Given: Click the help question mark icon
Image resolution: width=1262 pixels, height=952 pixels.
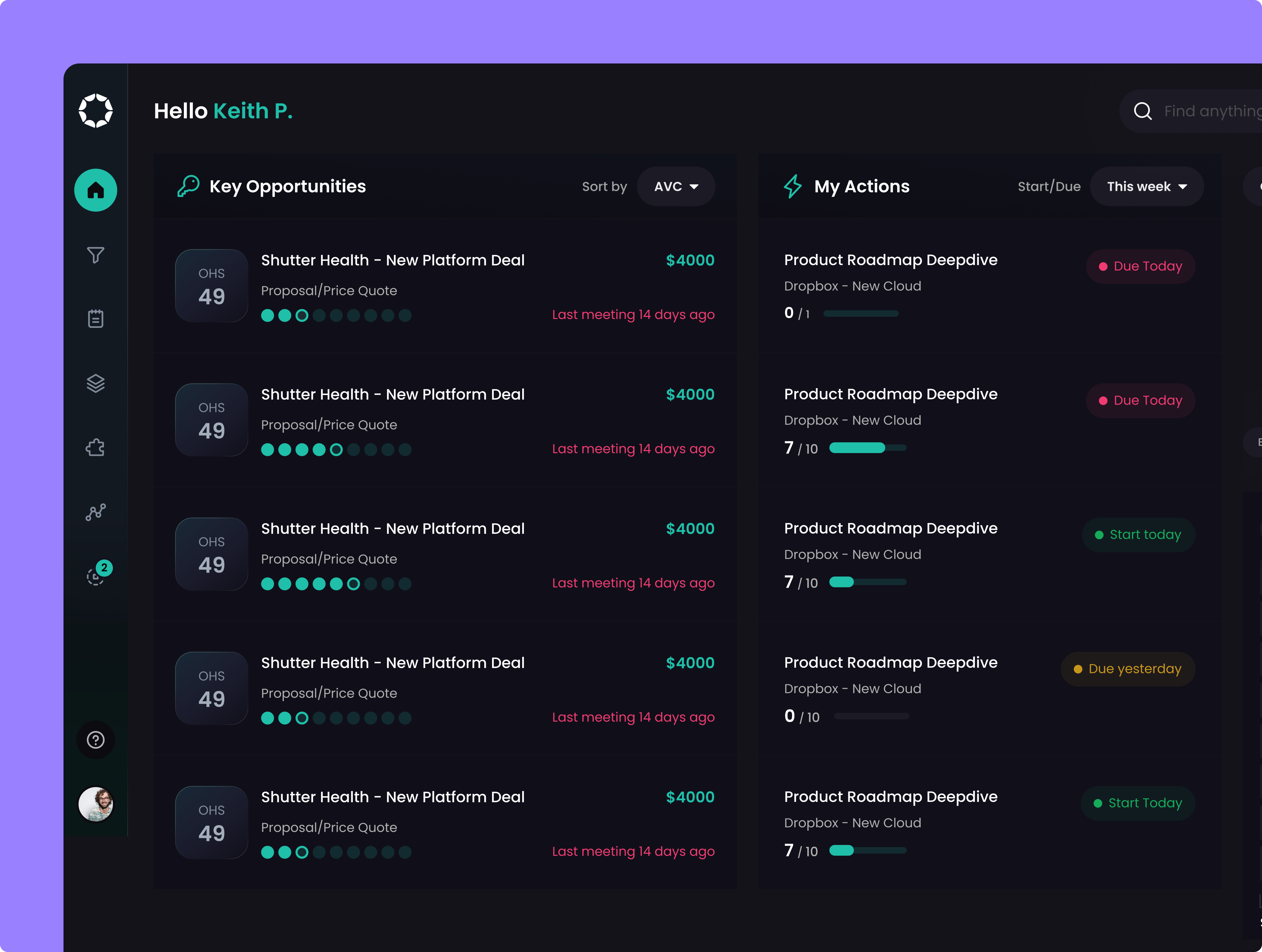Looking at the screenshot, I should [x=95, y=740].
